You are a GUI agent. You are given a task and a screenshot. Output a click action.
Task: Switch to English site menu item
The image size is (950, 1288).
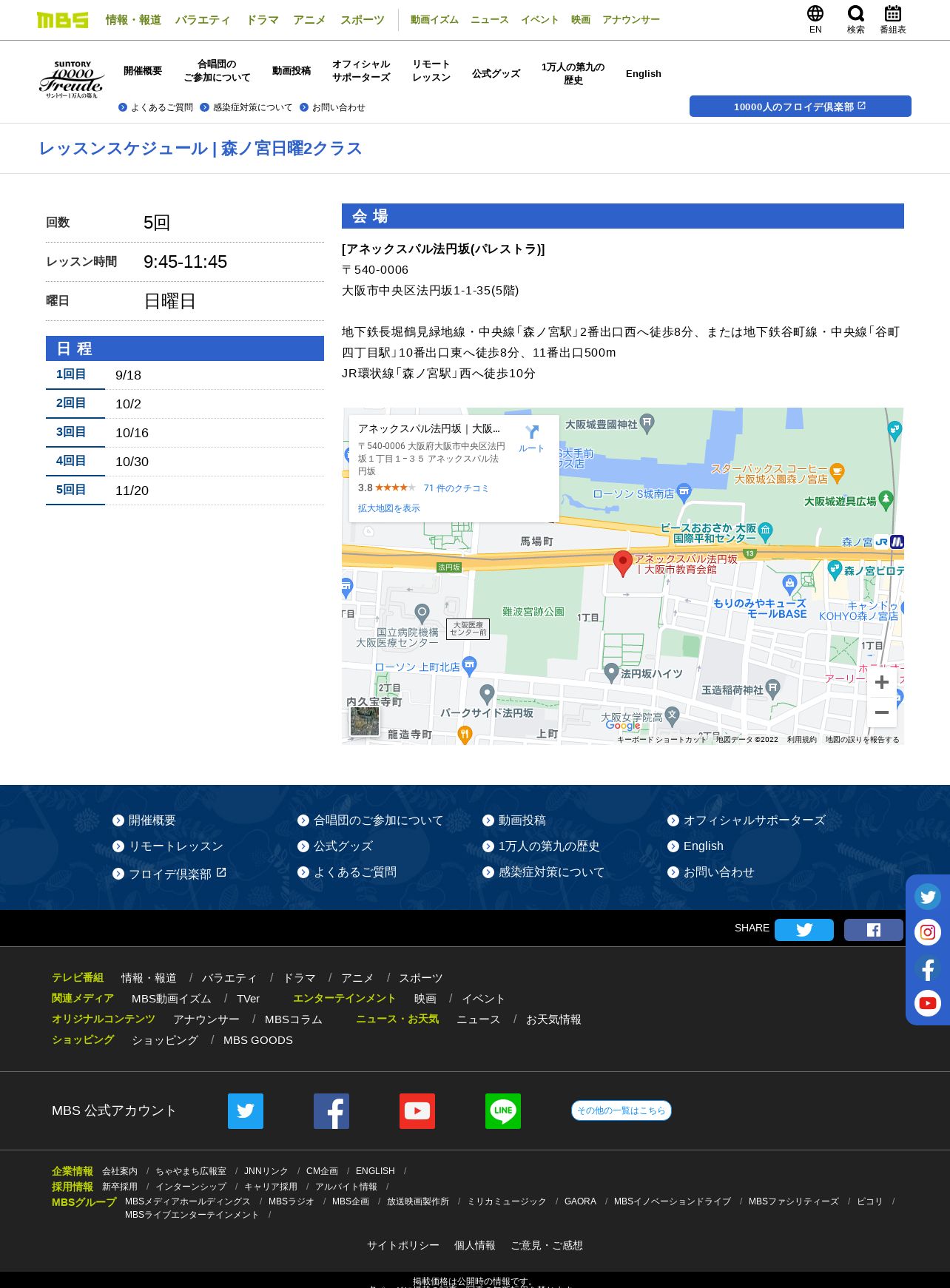coord(644,74)
